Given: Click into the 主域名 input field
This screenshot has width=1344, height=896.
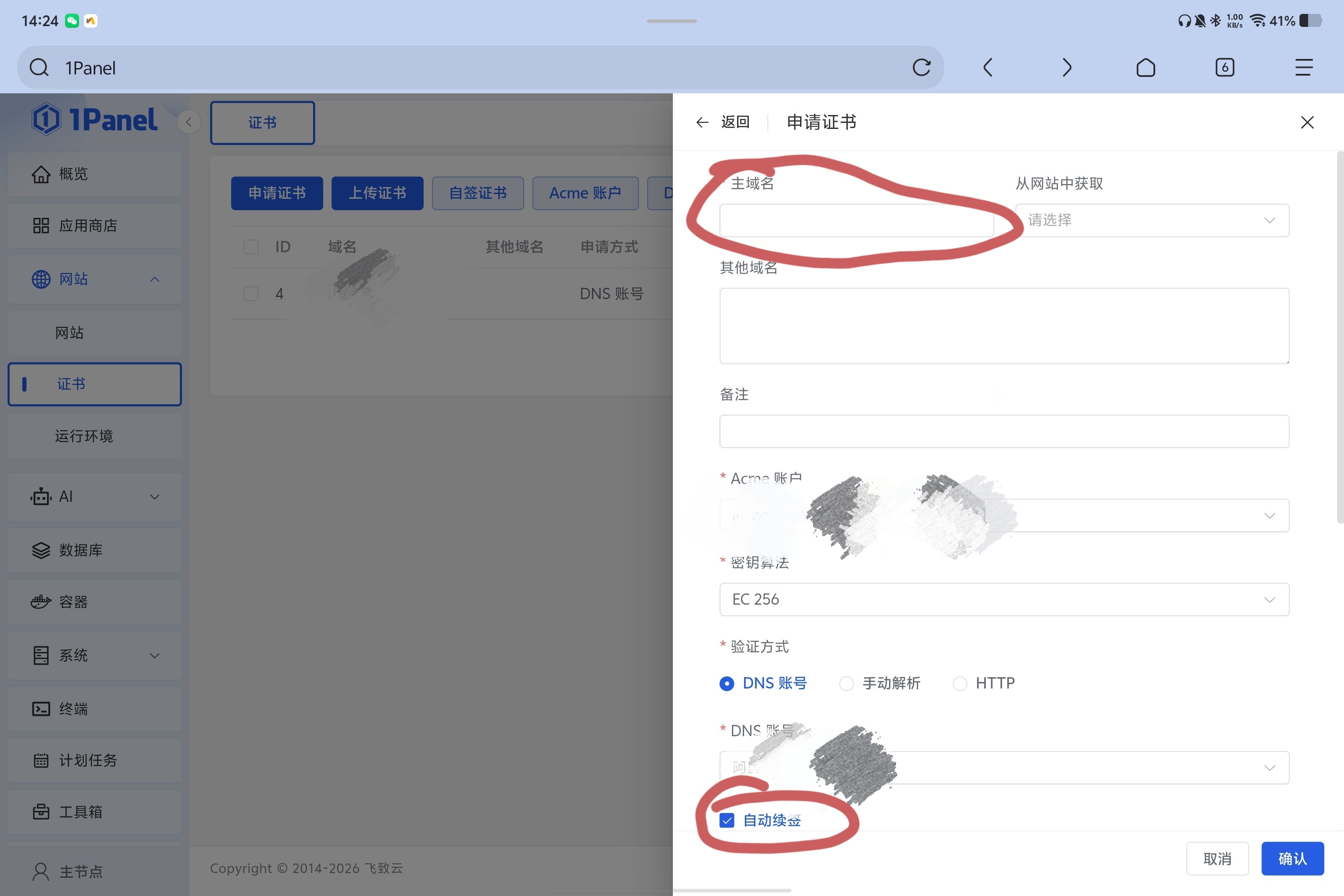Looking at the screenshot, I should click(856, 221).
